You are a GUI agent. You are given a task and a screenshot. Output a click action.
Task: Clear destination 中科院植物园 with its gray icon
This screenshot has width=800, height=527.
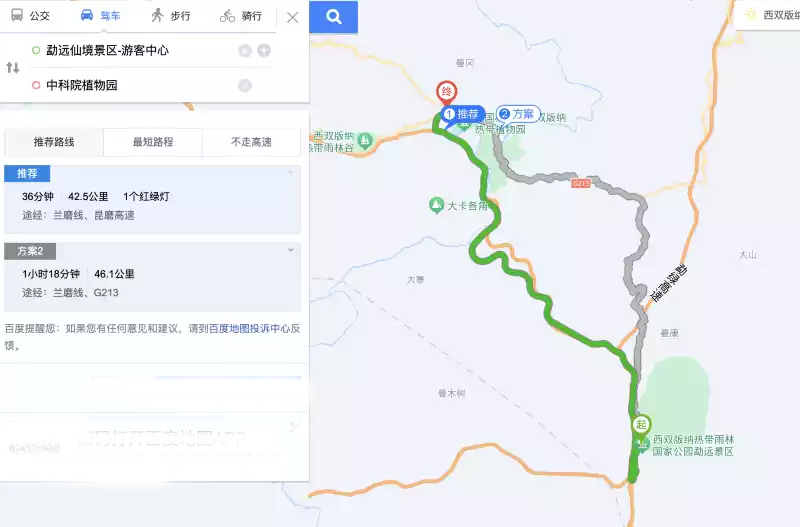point(245,85)
